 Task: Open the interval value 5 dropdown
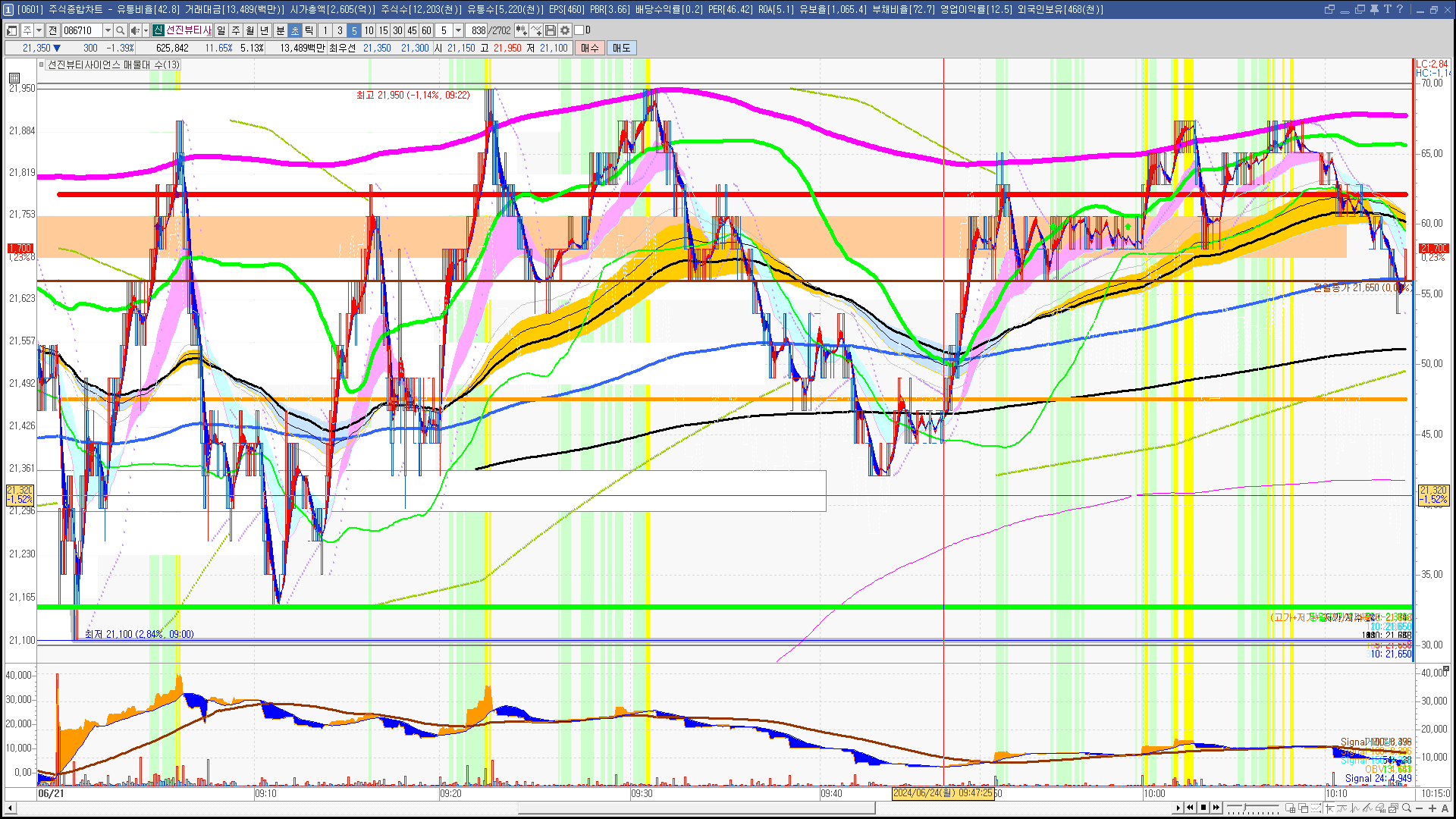pos(458,30)
